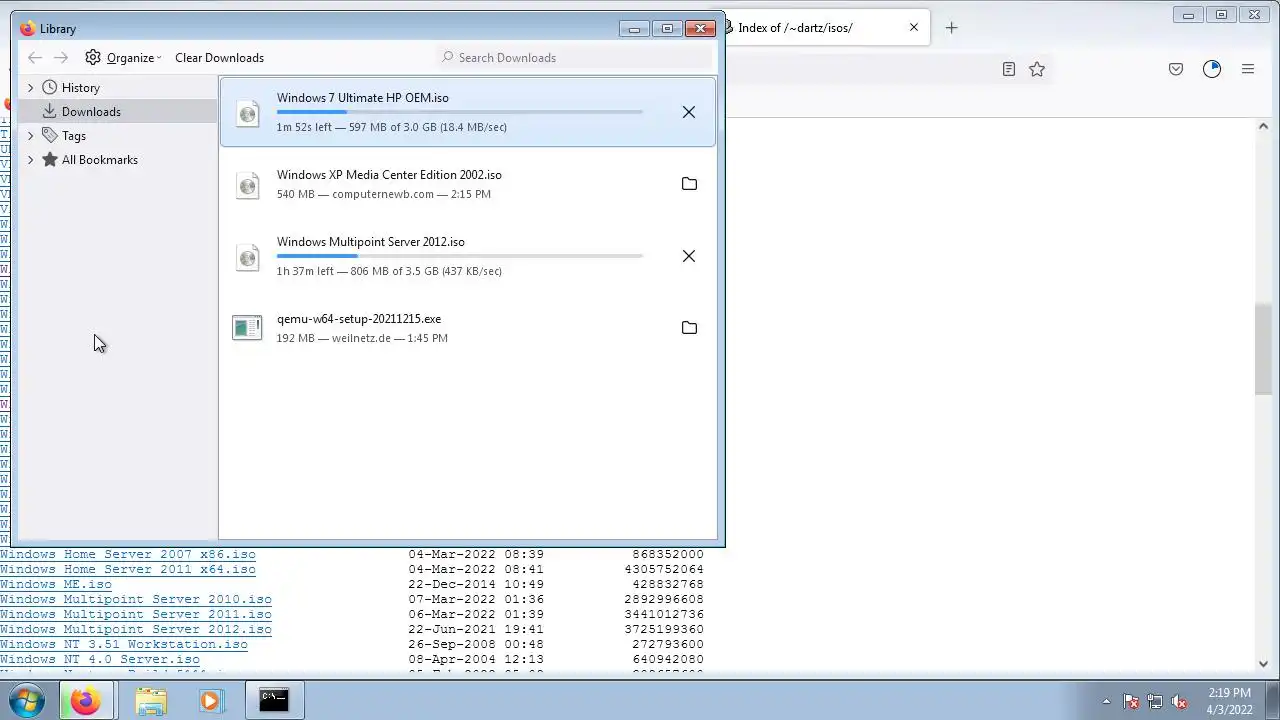Open a new Firefox tab

(951, 28)
